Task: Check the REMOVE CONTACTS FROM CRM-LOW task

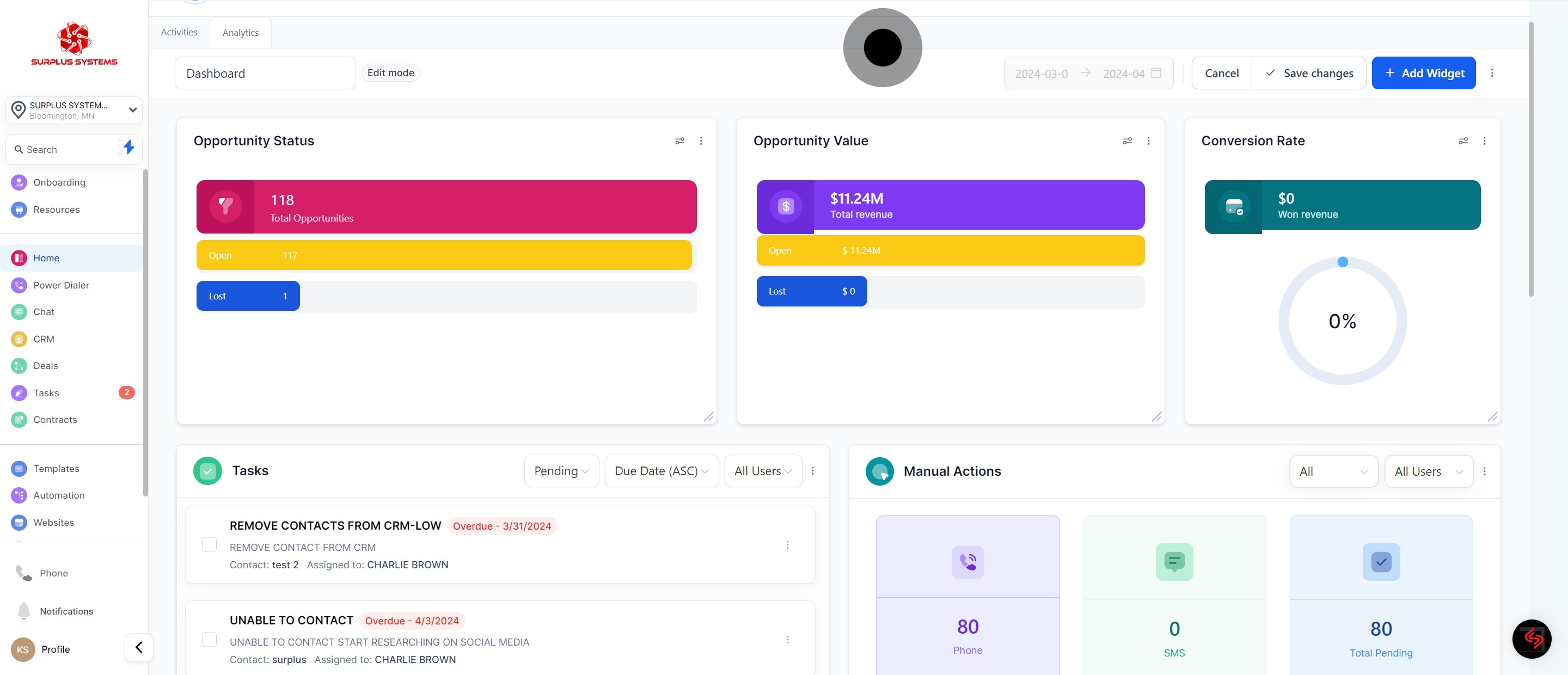Action: click(209, 544)
